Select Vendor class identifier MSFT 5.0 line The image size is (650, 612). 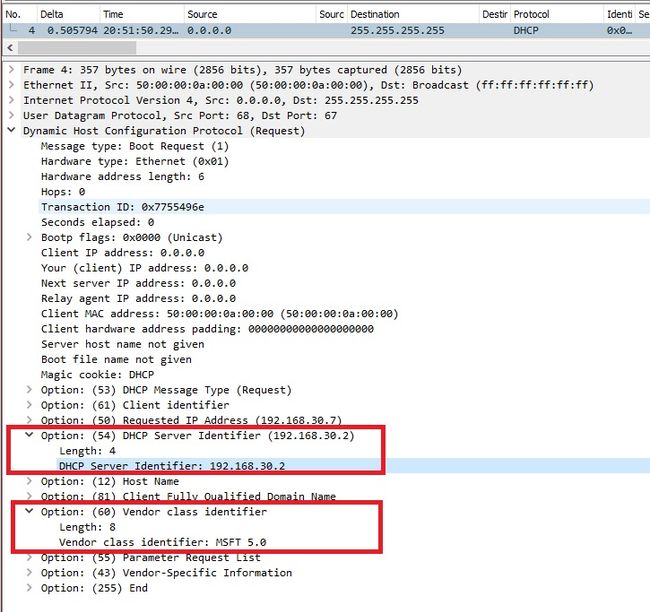pyautogui.click(x=162, y=542)
